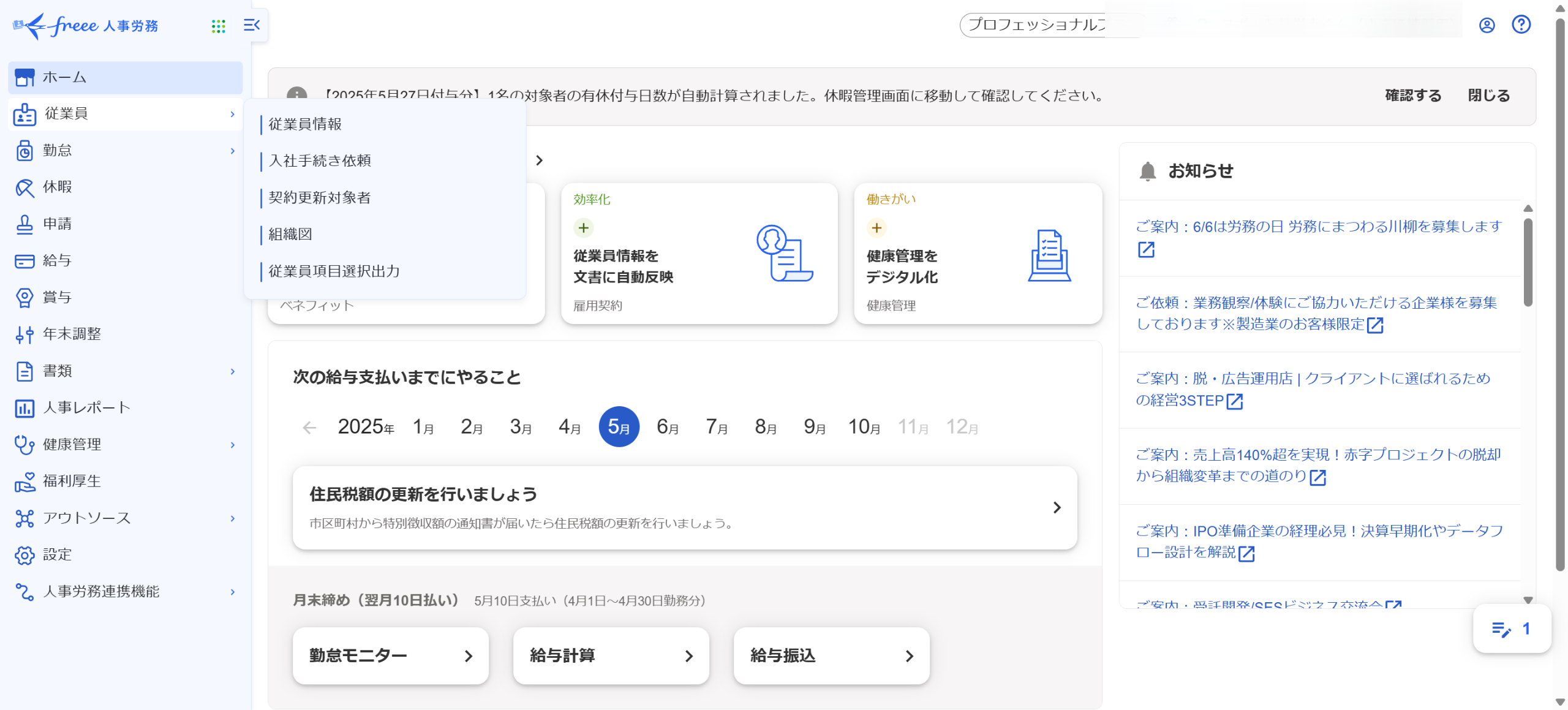Choose 組織図 in the employee submenu

click(x=290, y=234)
